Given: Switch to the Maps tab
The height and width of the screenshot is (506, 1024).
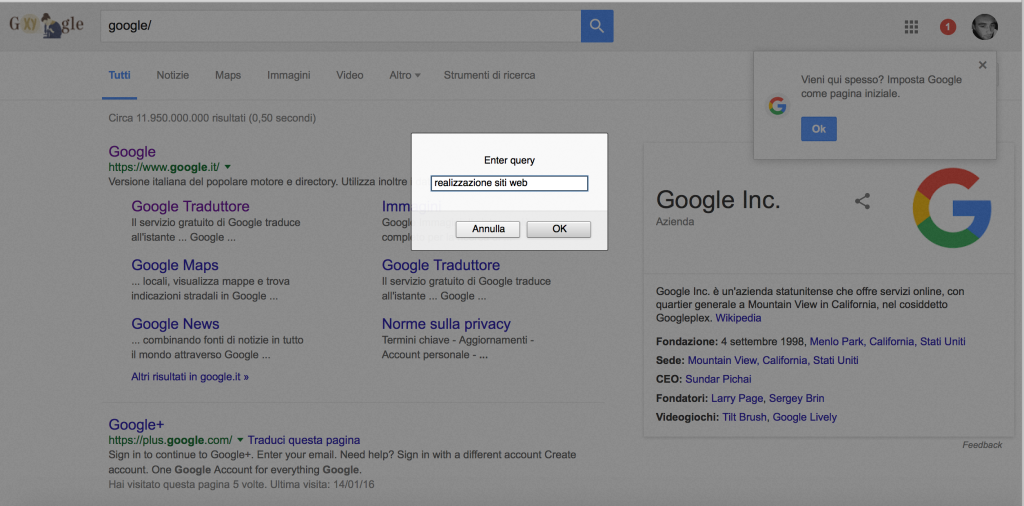Looking at the screenshot, I should pyautogui.click(x=228, y=75).
